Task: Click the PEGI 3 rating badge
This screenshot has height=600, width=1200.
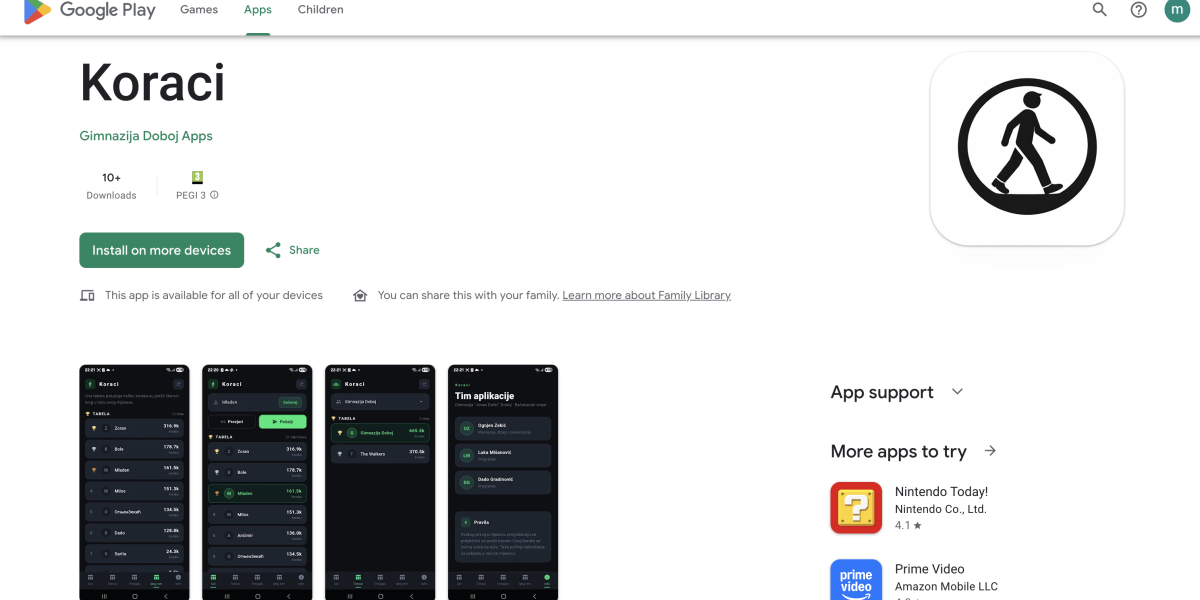Action: tap(197, 177)
